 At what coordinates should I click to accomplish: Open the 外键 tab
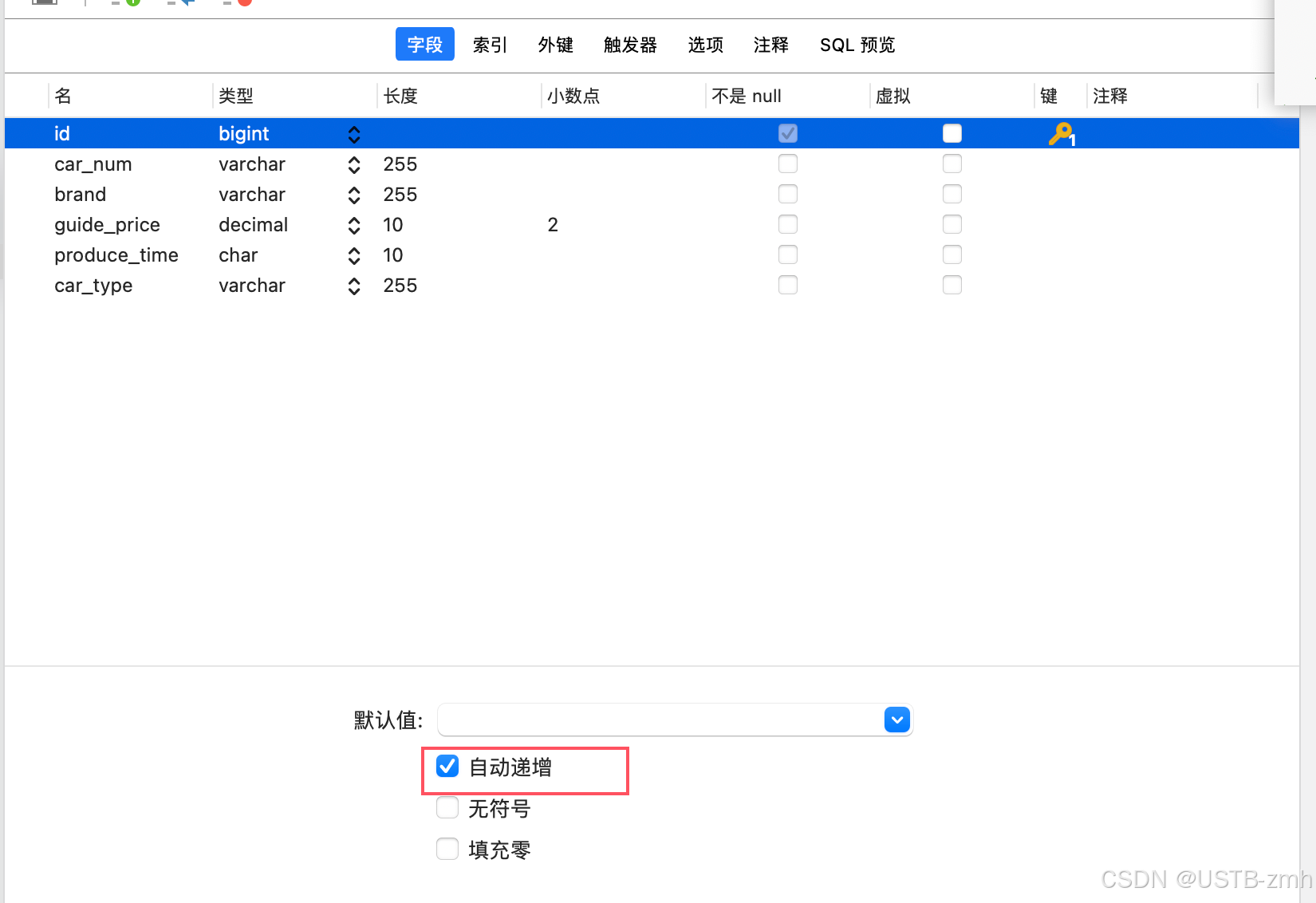click(x=556, y=45)
